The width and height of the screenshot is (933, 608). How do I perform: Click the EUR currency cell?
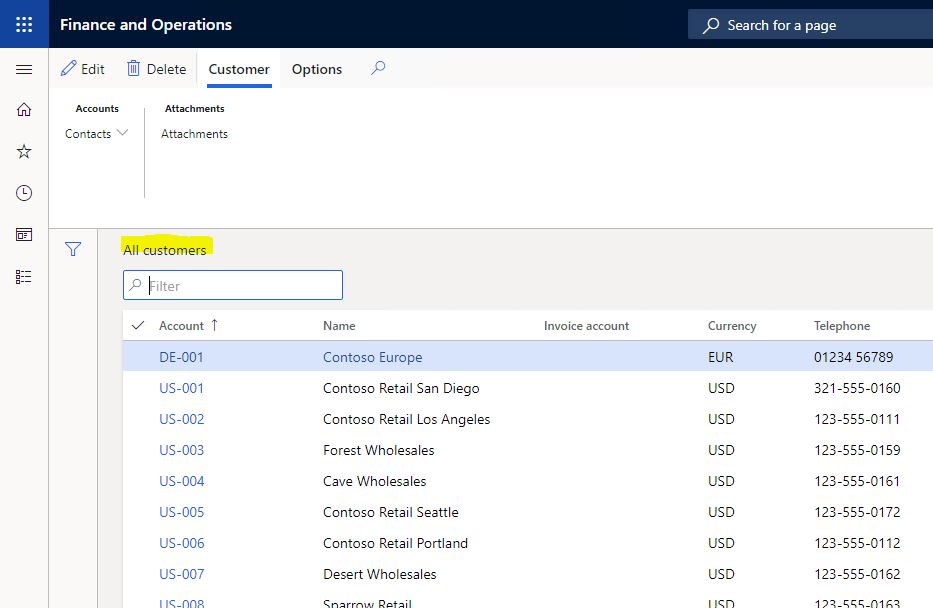[x=721, y=357]
